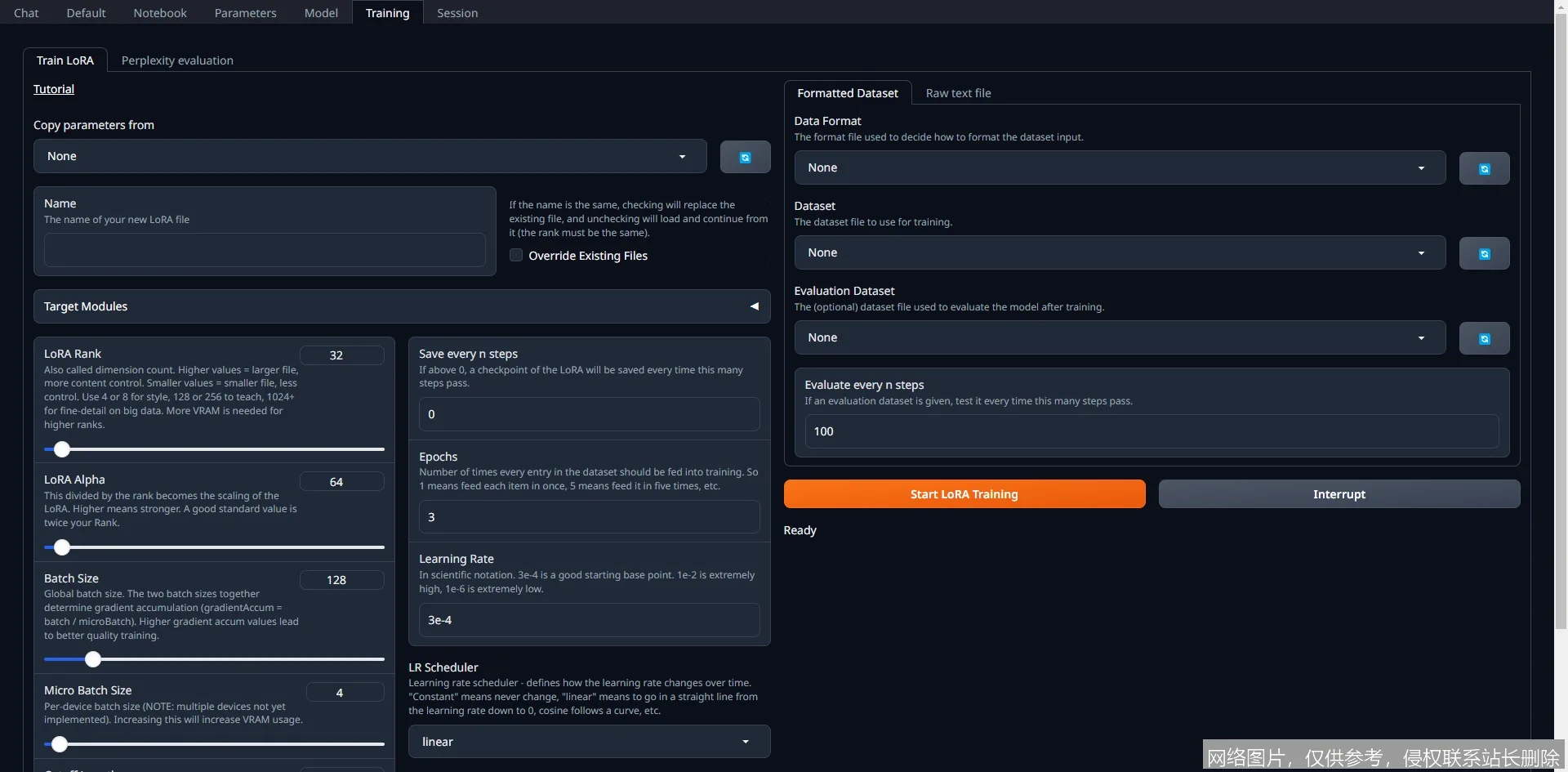
Task: Enable Override Existing Files checkbox
Action: point(516,255)
